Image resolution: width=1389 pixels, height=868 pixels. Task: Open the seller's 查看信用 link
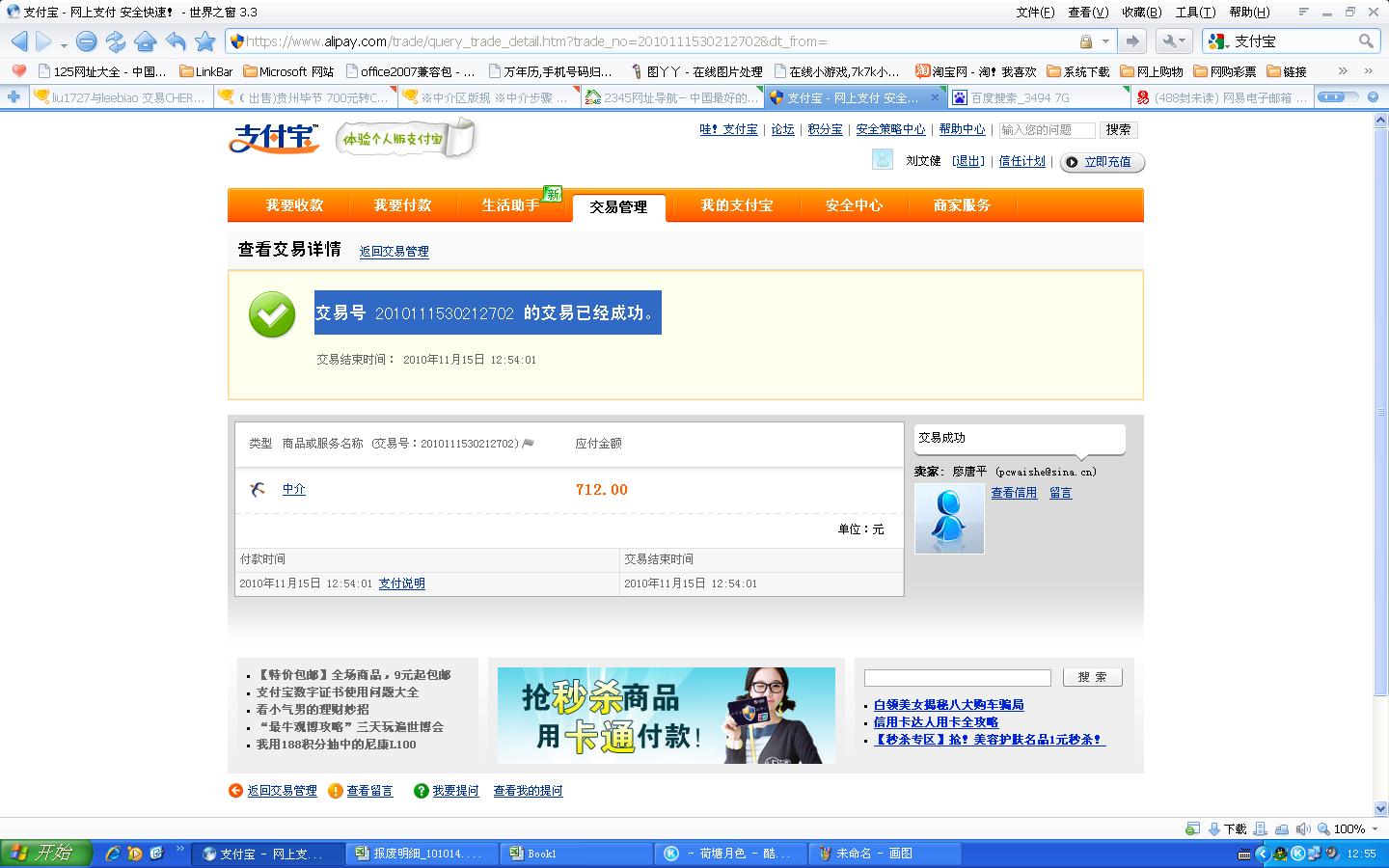click(x=1014, y=493)
